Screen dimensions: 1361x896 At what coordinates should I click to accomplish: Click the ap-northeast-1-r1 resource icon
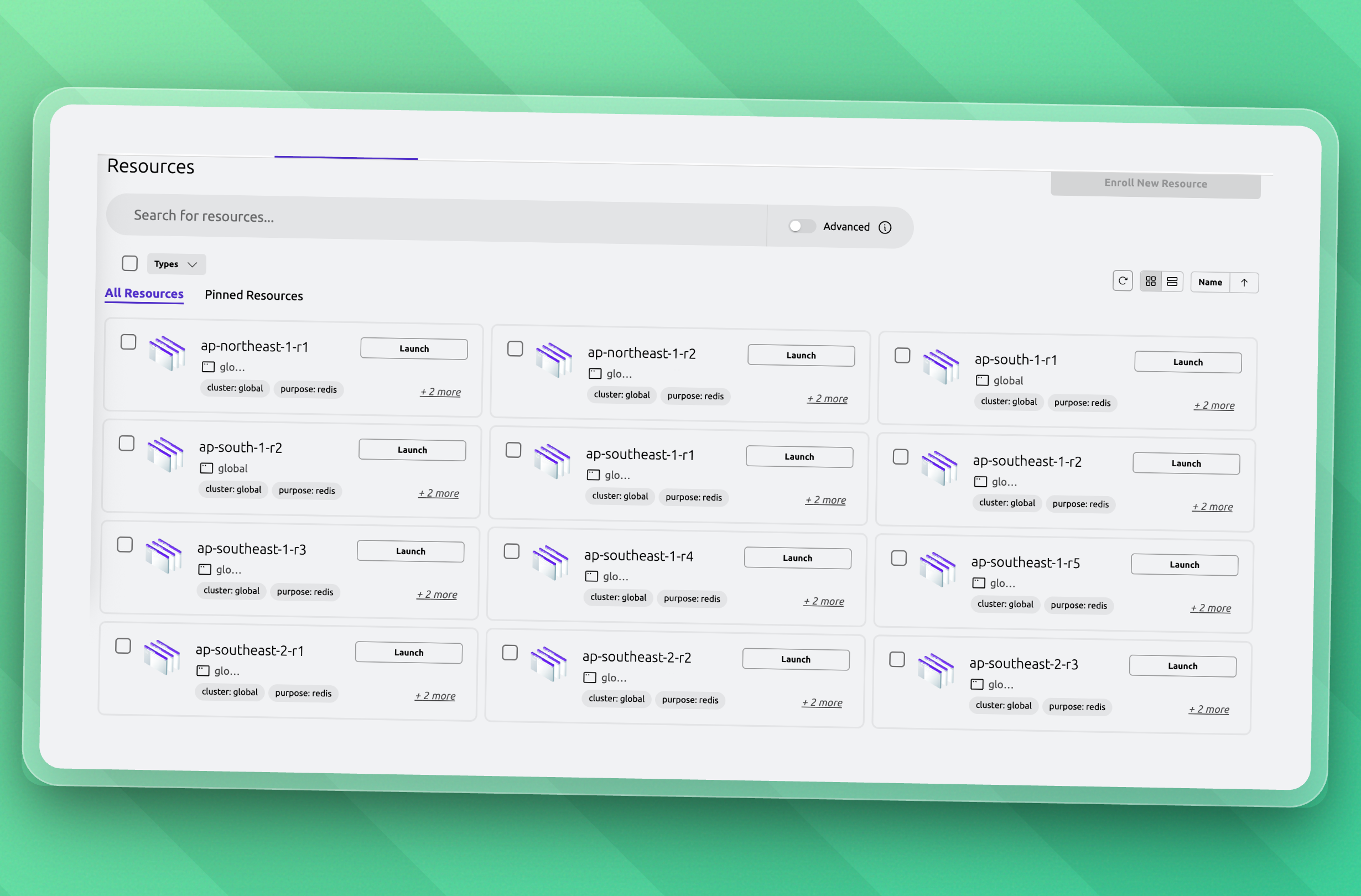[x=167, y=352]
